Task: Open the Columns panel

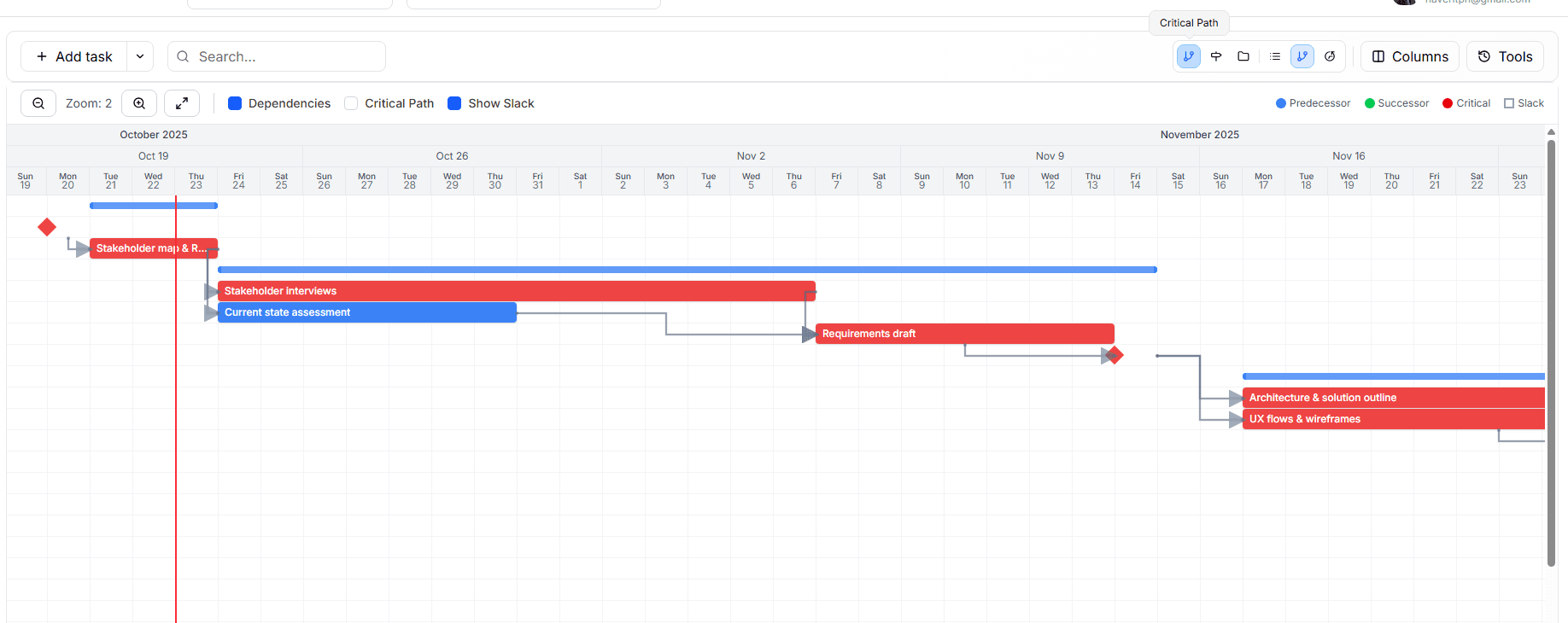Action: (1410, 56)
